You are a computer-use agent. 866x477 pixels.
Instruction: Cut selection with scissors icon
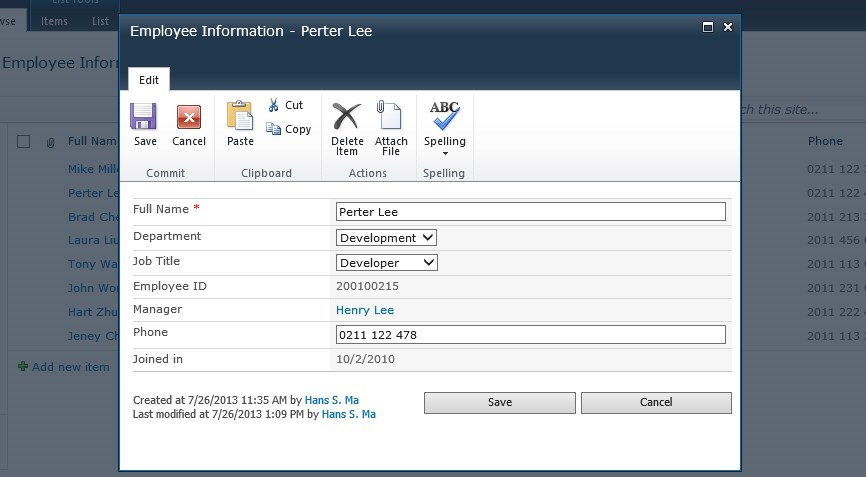(x=273, y=105)
